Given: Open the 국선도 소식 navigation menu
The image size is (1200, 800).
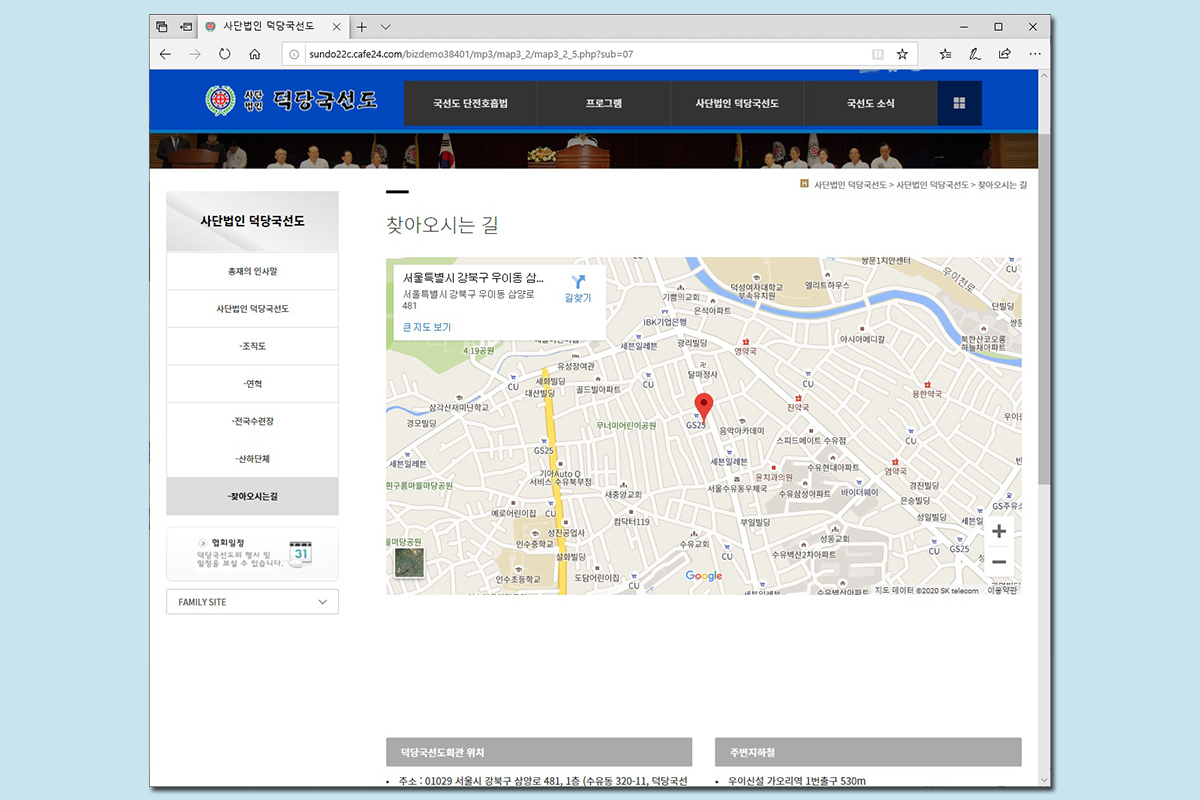Looking at the screenshot, I should 870,103.
